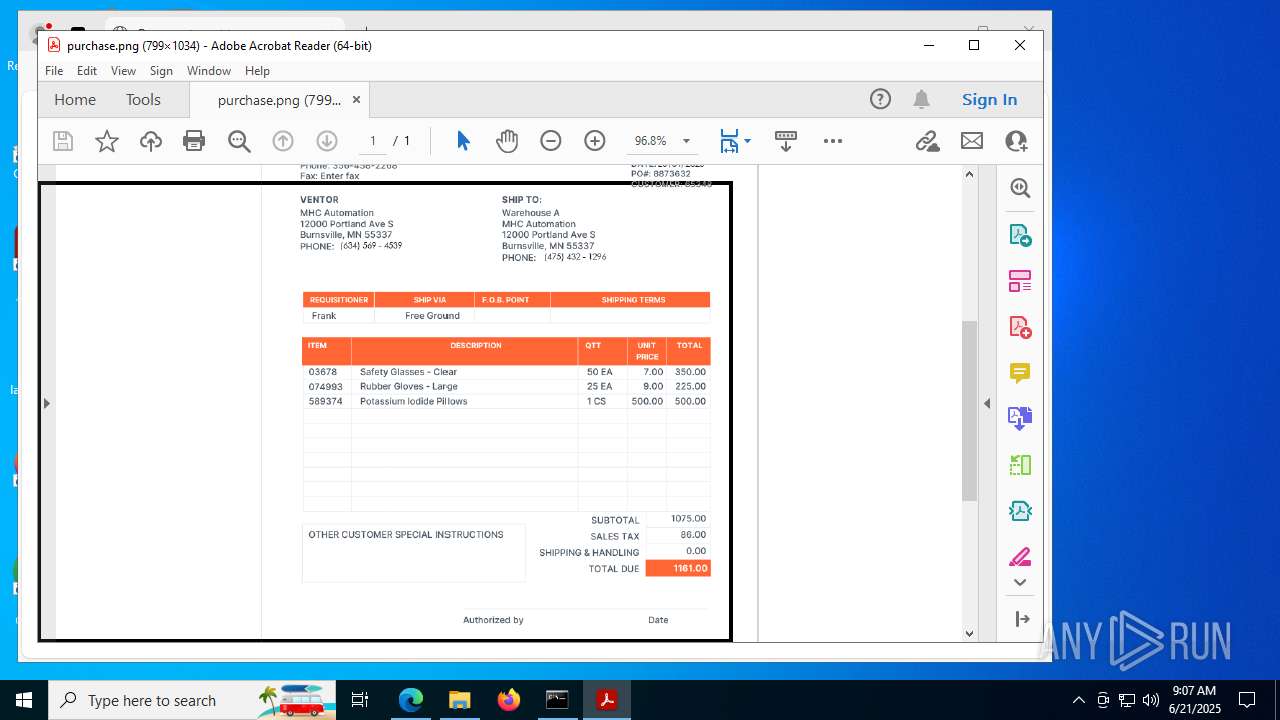Switch to the Home tab
The height and width of the screenshot is (720, 1280).
pyautogui.click(x=75, y=99)
